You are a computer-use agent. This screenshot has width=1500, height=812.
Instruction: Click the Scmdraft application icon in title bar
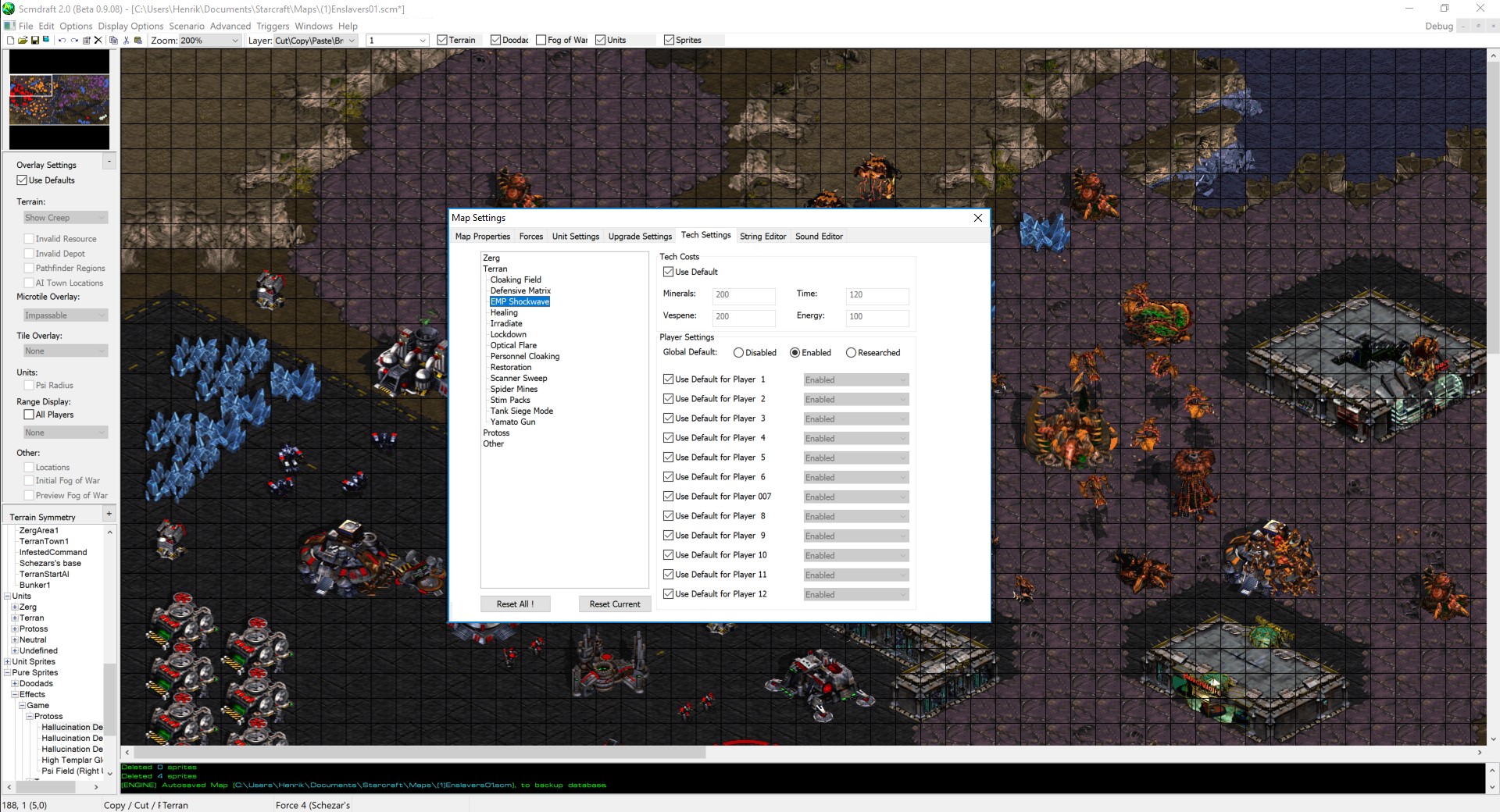(9, 9)
